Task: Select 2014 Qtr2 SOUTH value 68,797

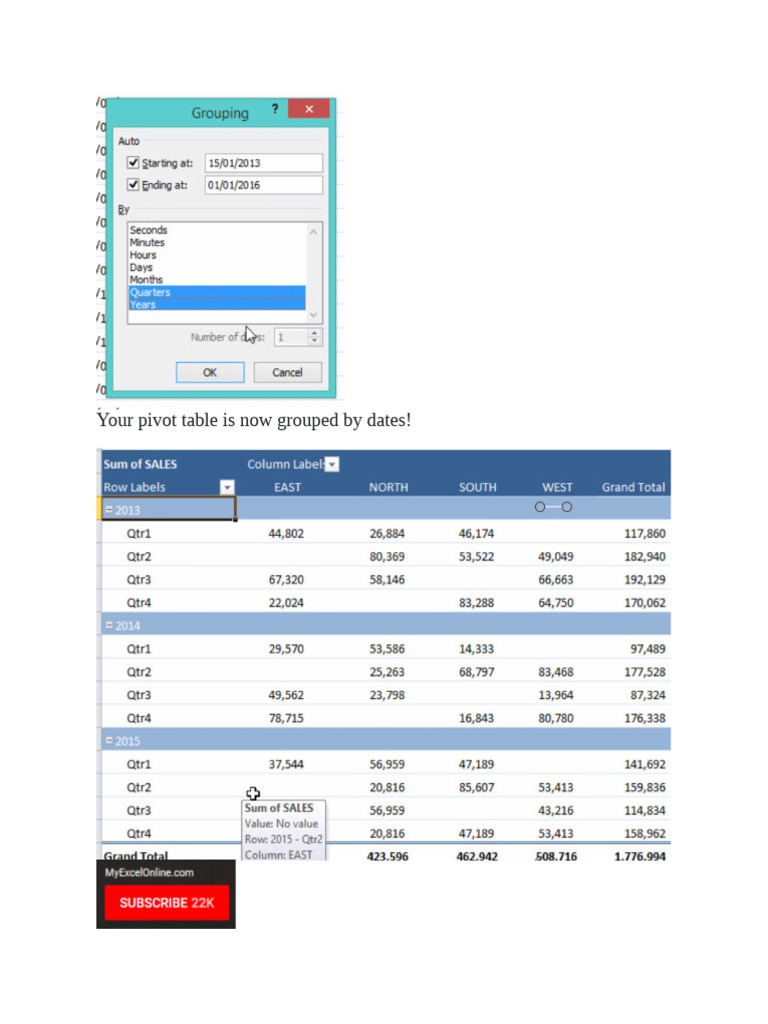Action: coord(476,672)
